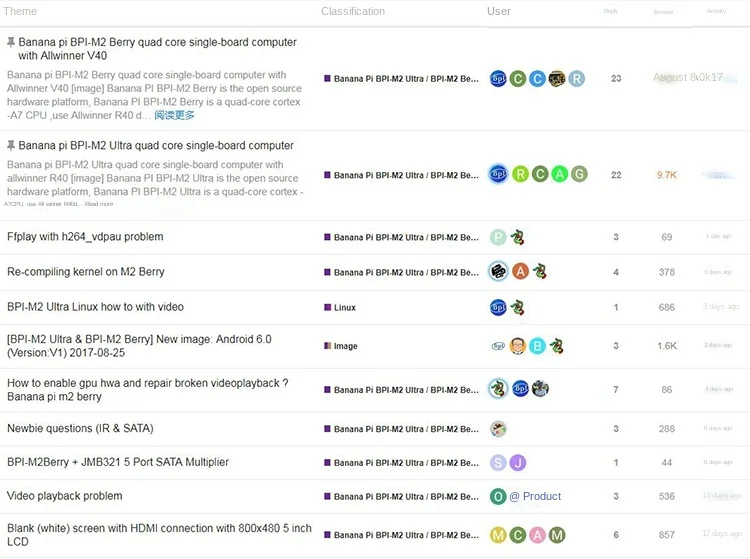Open the 'Video playback problem' topic
The image size is (750, 559).
[x=65, y=496]
